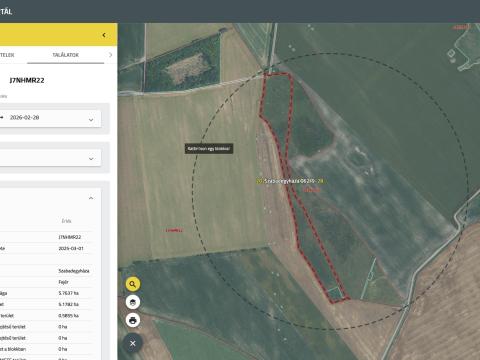Click the J7NHMR22 value in the table

tap(69, 237)
